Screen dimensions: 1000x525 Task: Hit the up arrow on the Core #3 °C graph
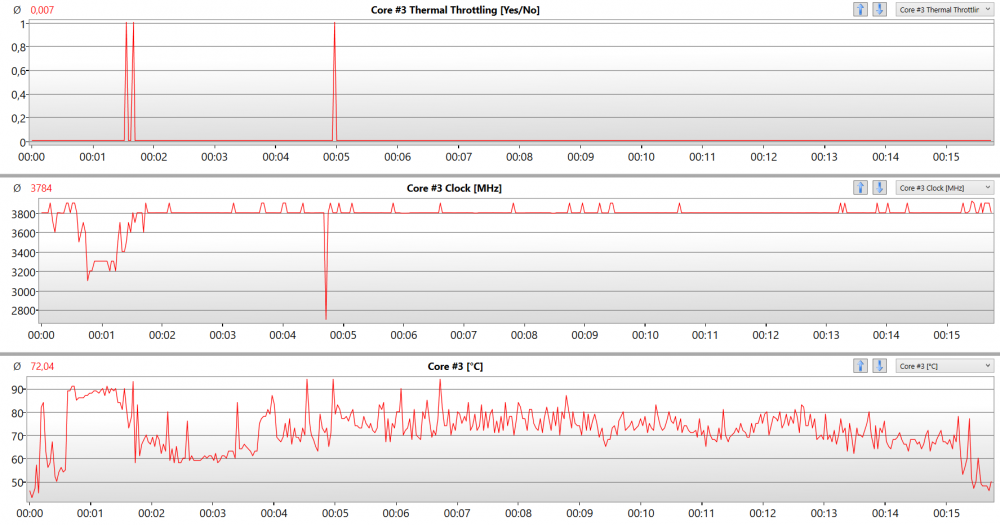coord(860,366)
